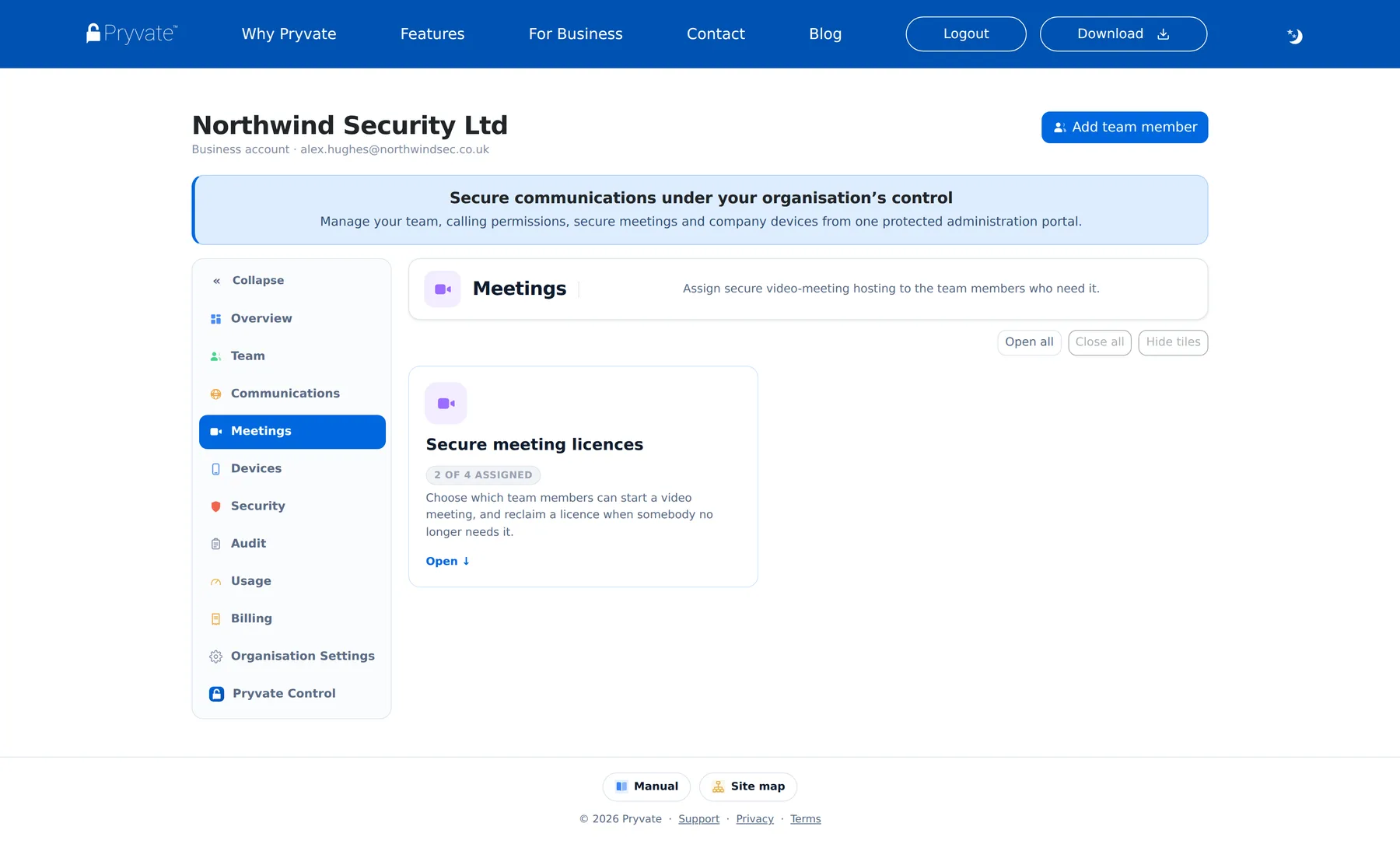Expand Secure meeting licences via Open

(x=448, y=562)
